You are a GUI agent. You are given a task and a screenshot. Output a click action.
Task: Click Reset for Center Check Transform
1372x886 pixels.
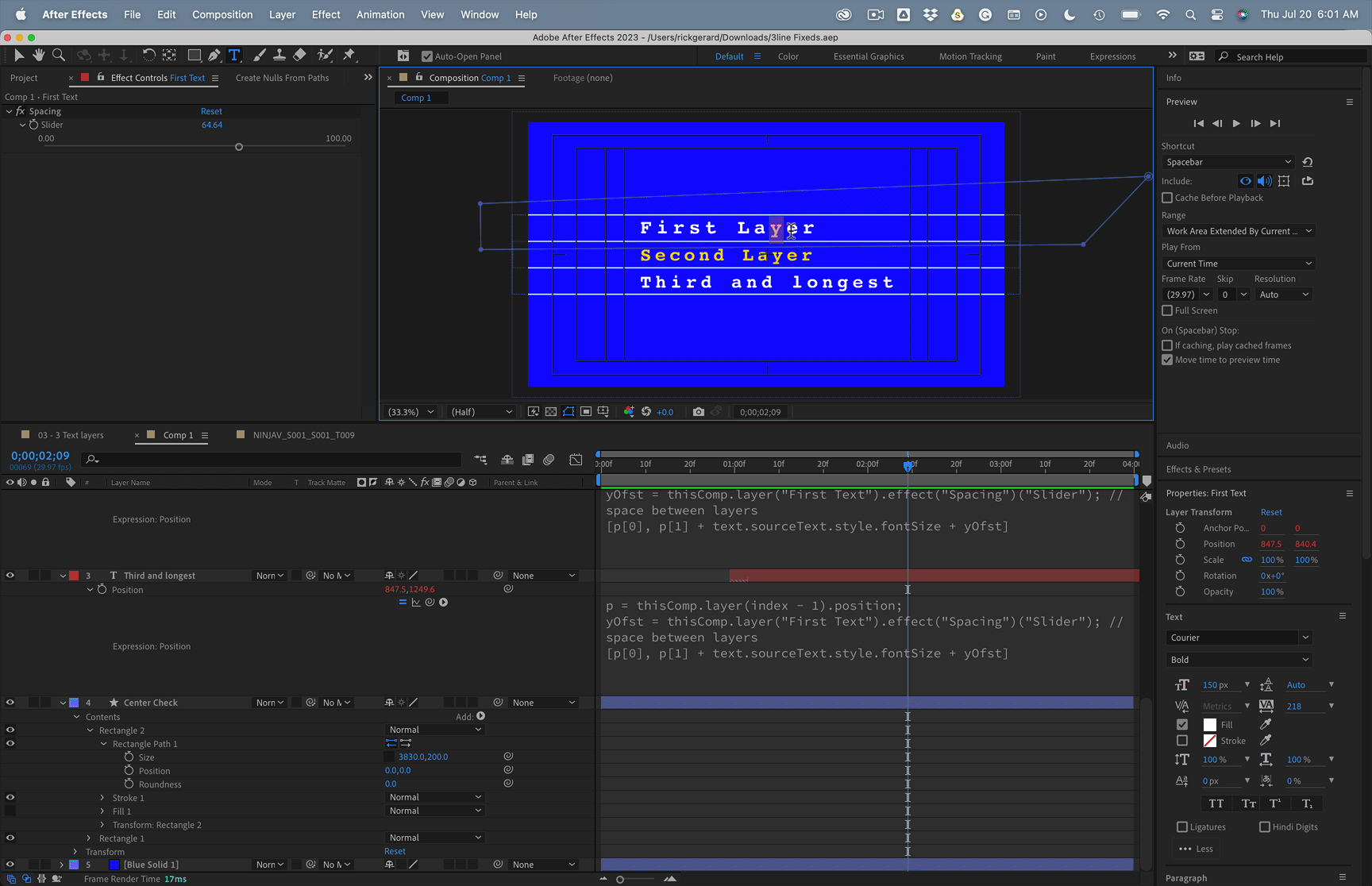(395, 851)
